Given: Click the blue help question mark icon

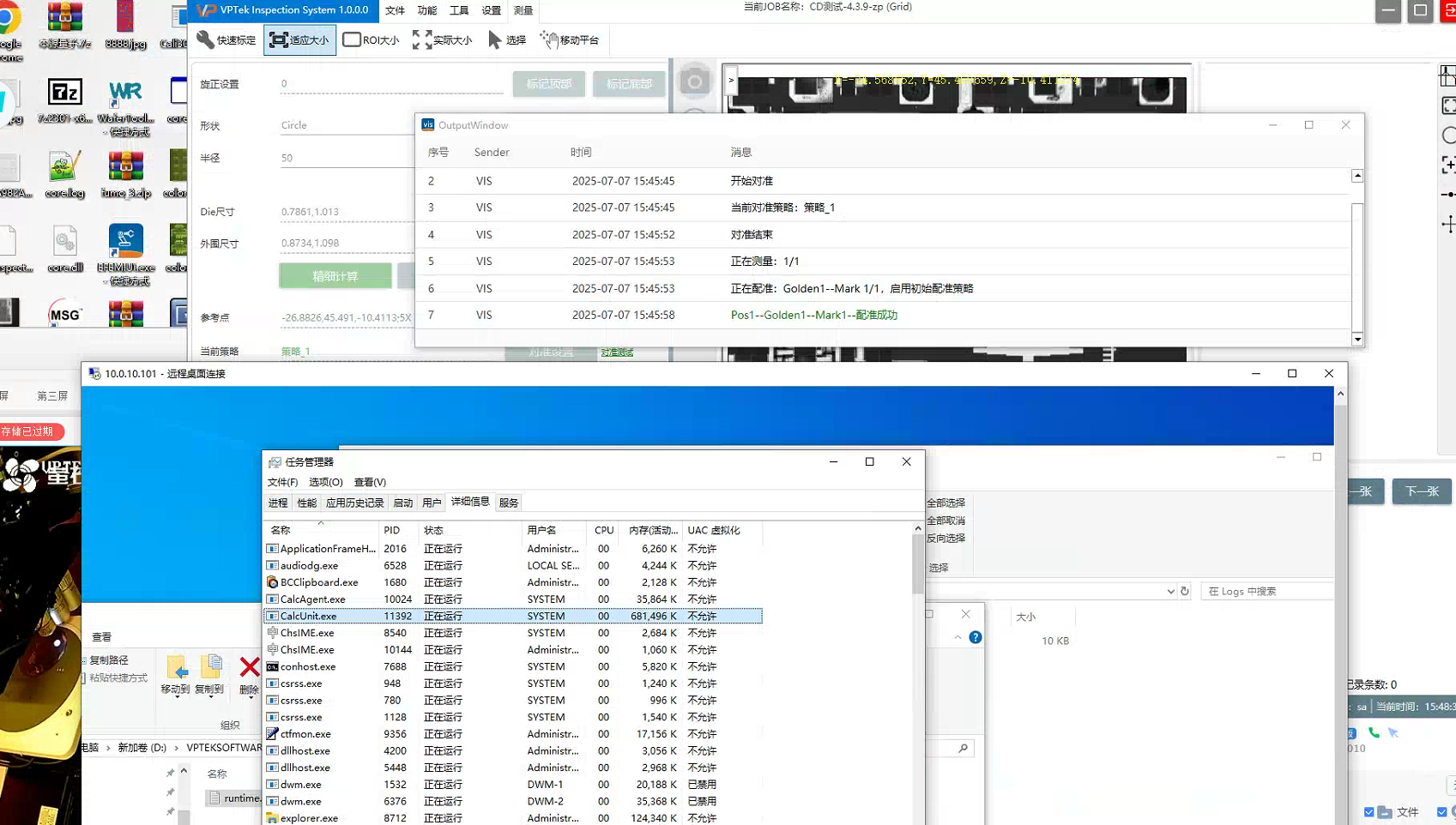Looking at the screenshot, I should 976,637.
